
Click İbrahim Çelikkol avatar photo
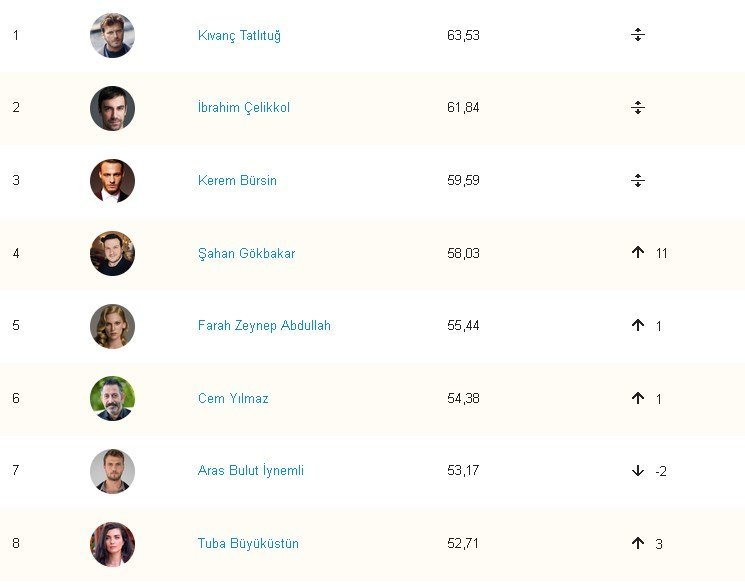(x=112, y=108)
